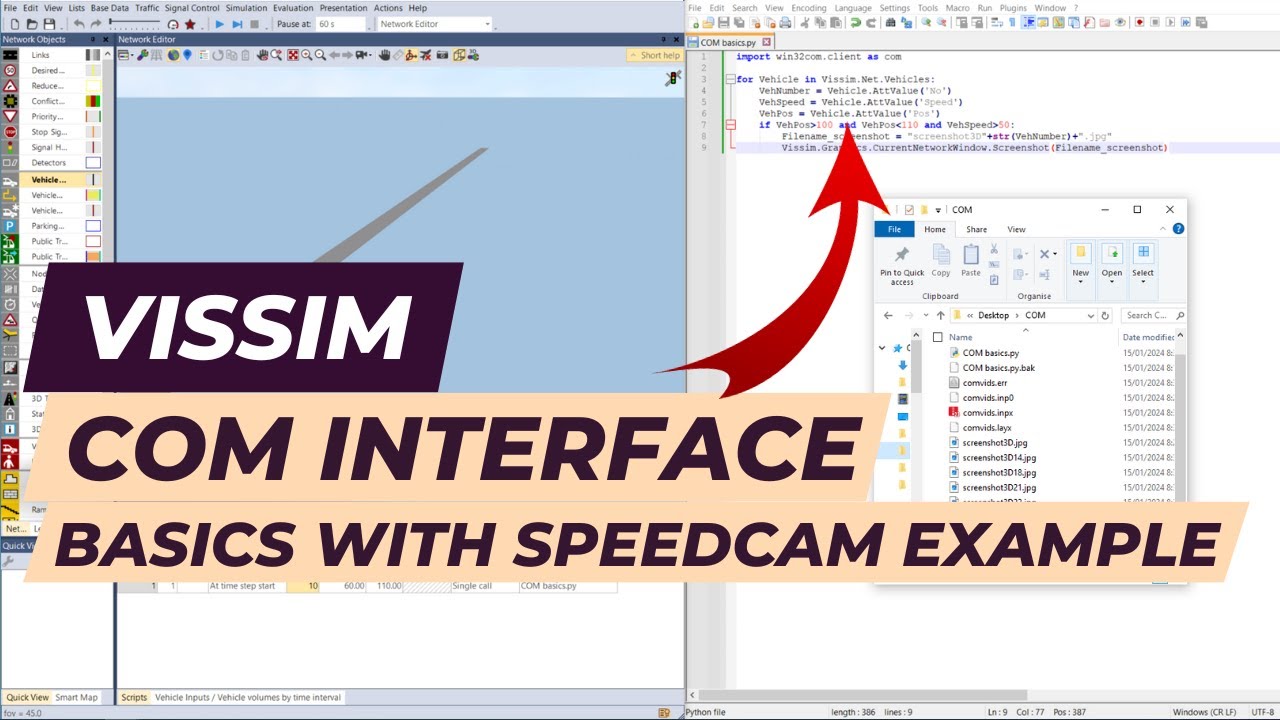Toggle Detectors display box in Network Objects
Screen dimensions: 1280x720
(x=92, y=162)
